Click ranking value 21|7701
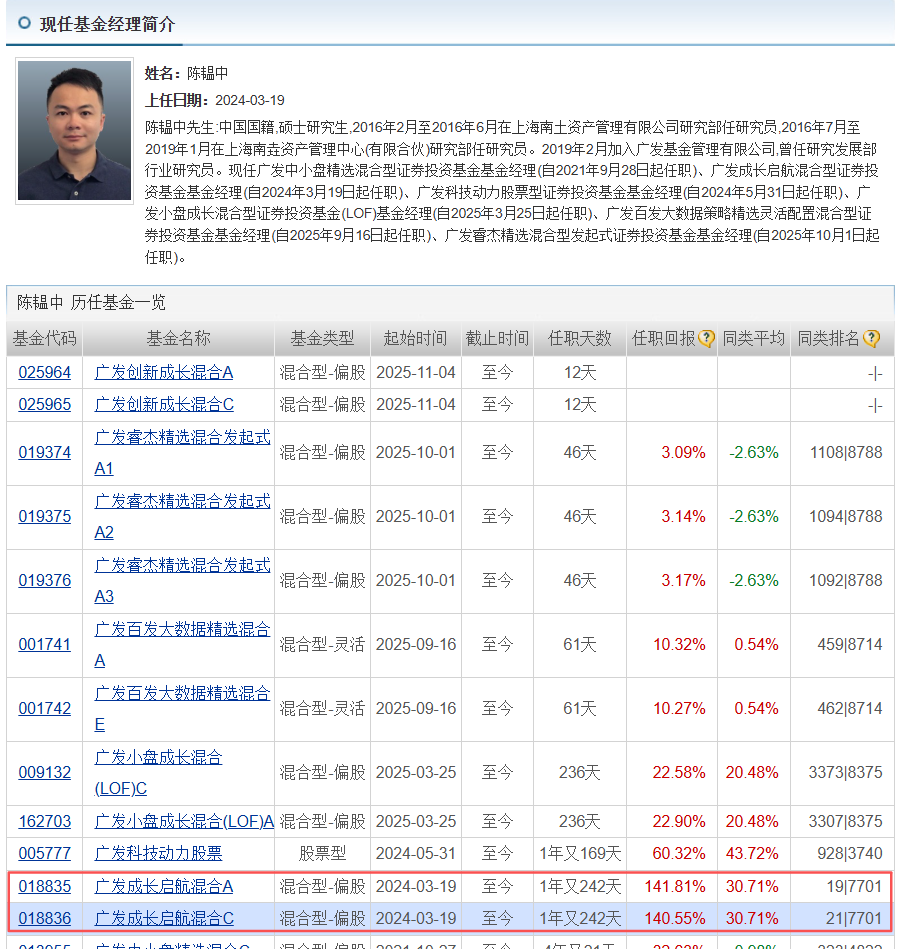The height and width of the screenshot is (949, 900). click(x=855, y=919)
